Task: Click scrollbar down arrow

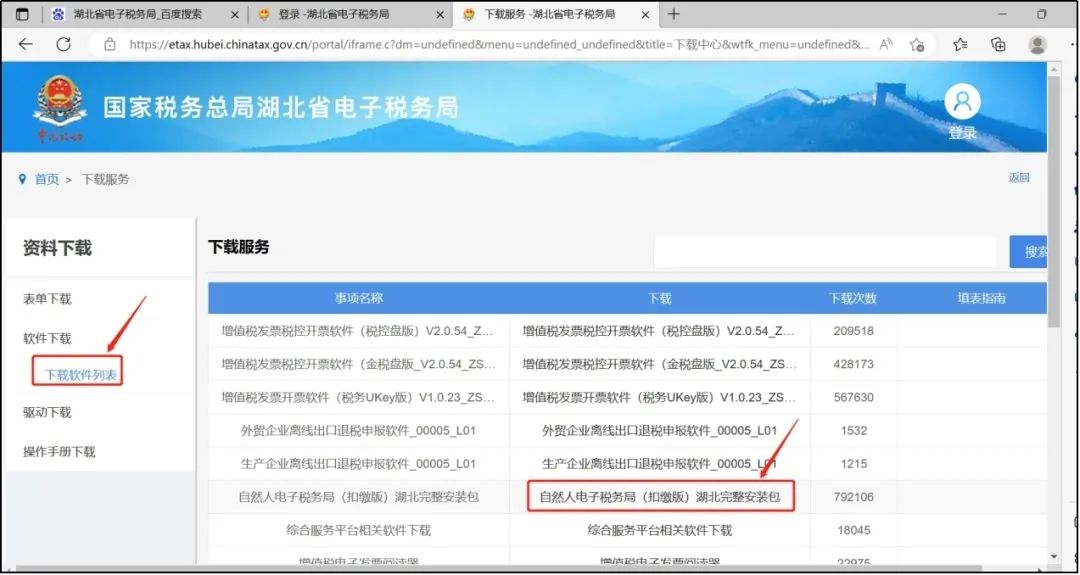Action: point(1054,556)
